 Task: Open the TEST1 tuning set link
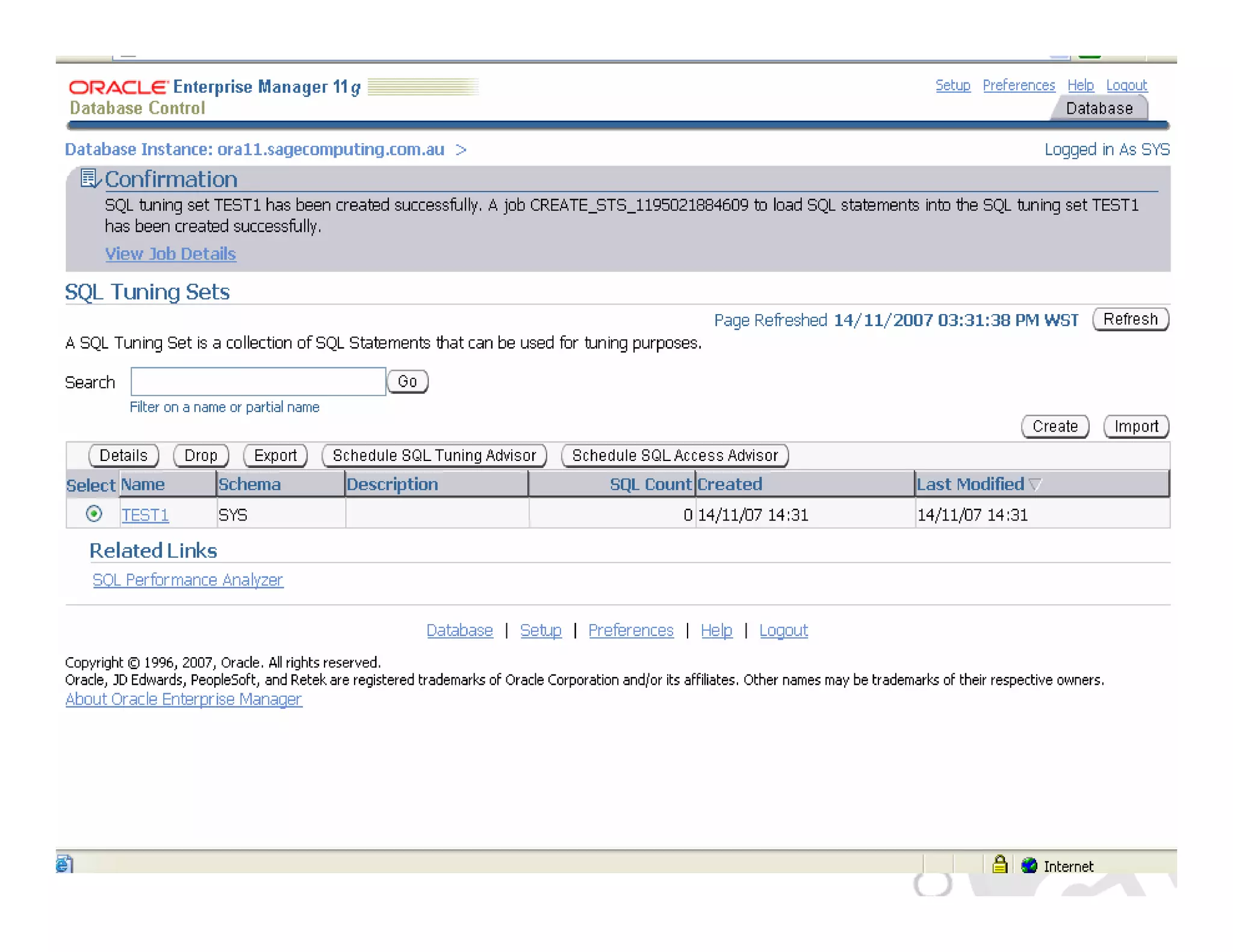[x=145, y=515]
